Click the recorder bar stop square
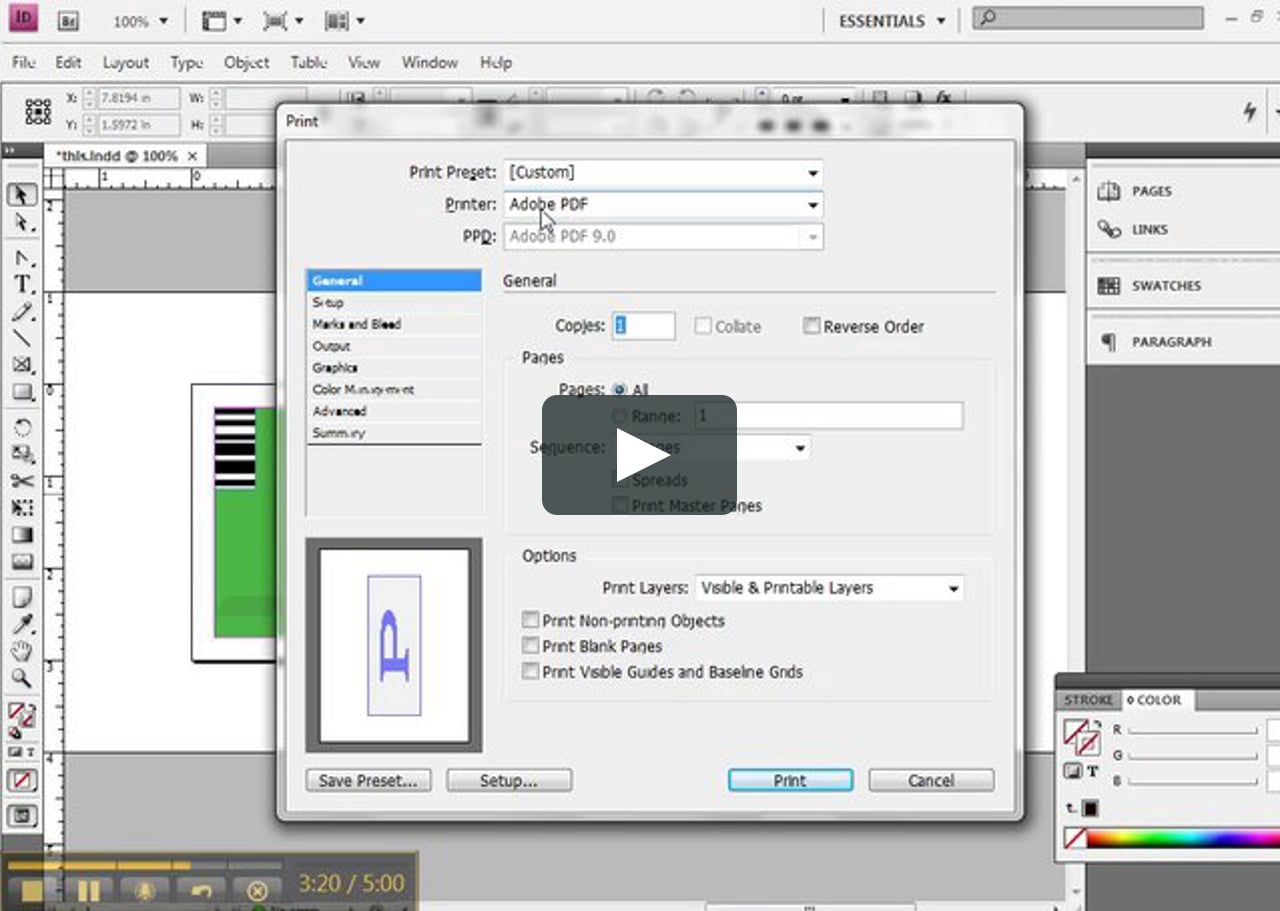Screen dimensions: 1280x911 32,890
